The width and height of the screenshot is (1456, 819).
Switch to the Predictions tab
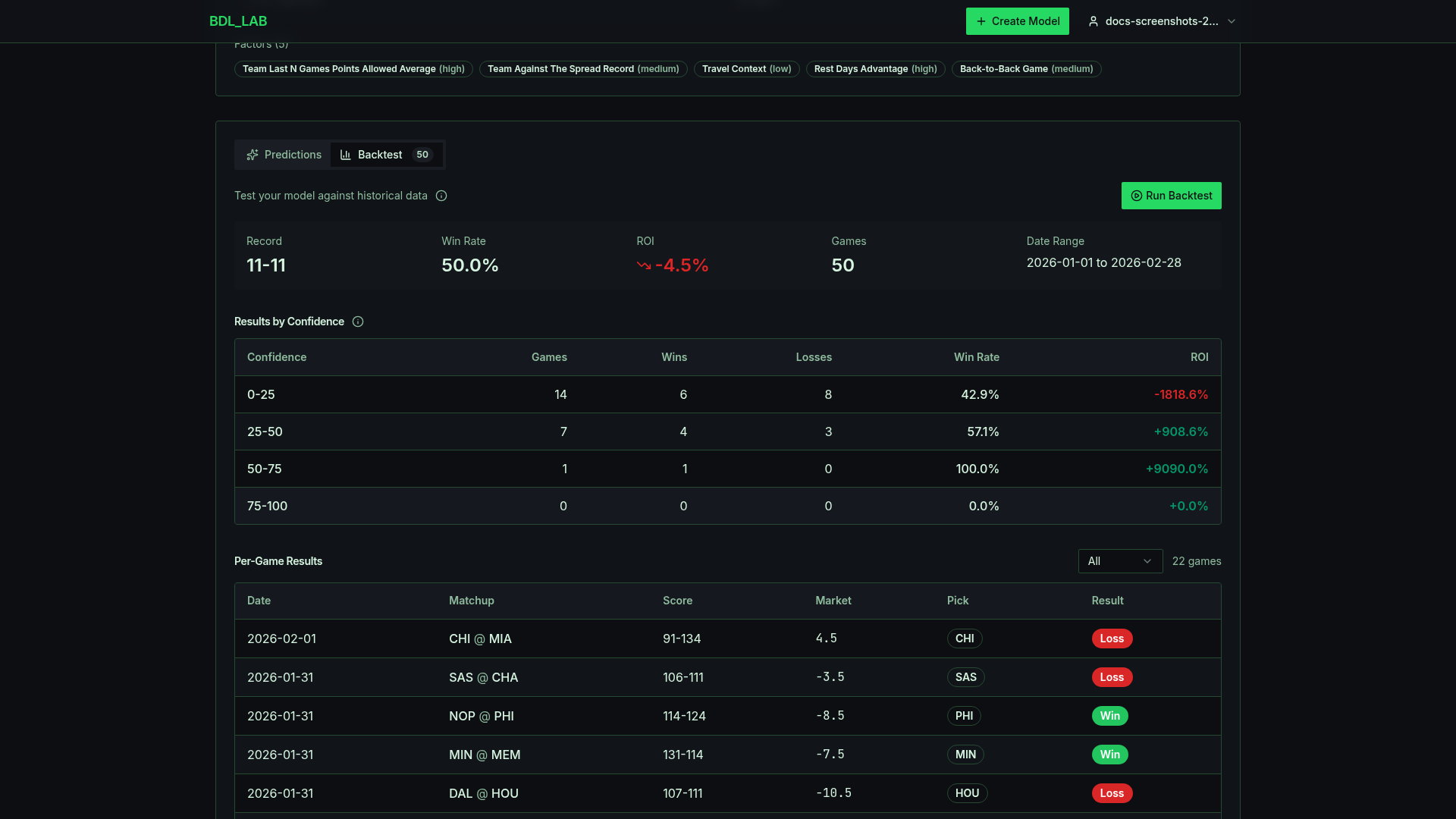point(284,155)
